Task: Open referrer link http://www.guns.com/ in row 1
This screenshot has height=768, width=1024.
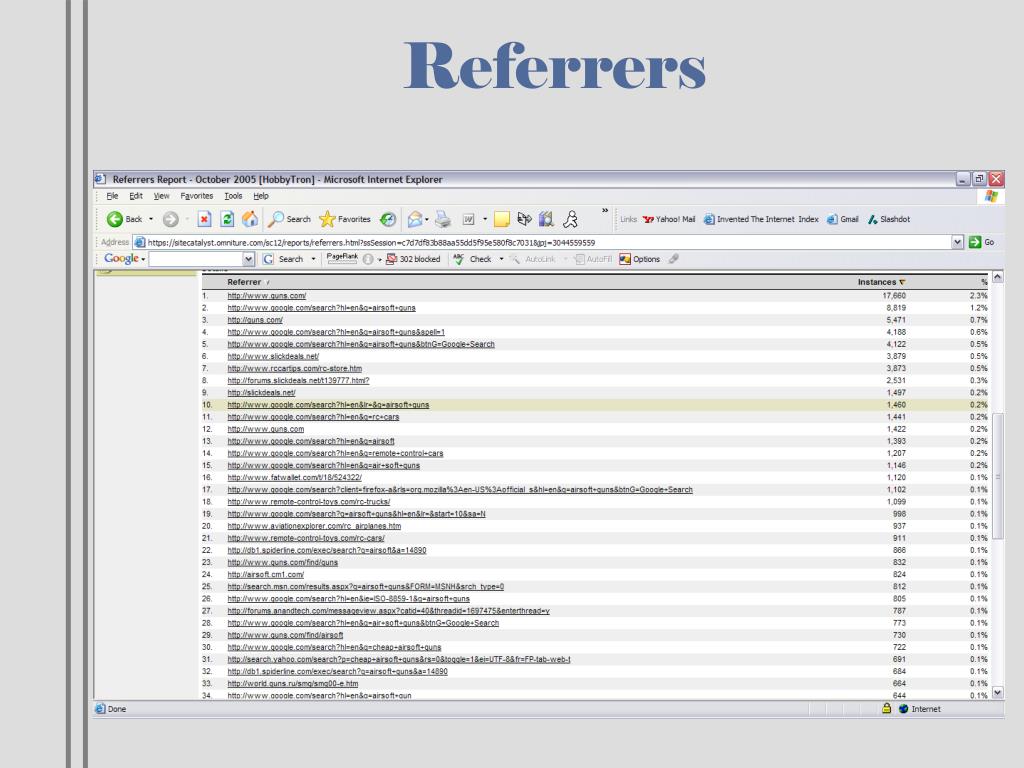Action: [266, 296]
